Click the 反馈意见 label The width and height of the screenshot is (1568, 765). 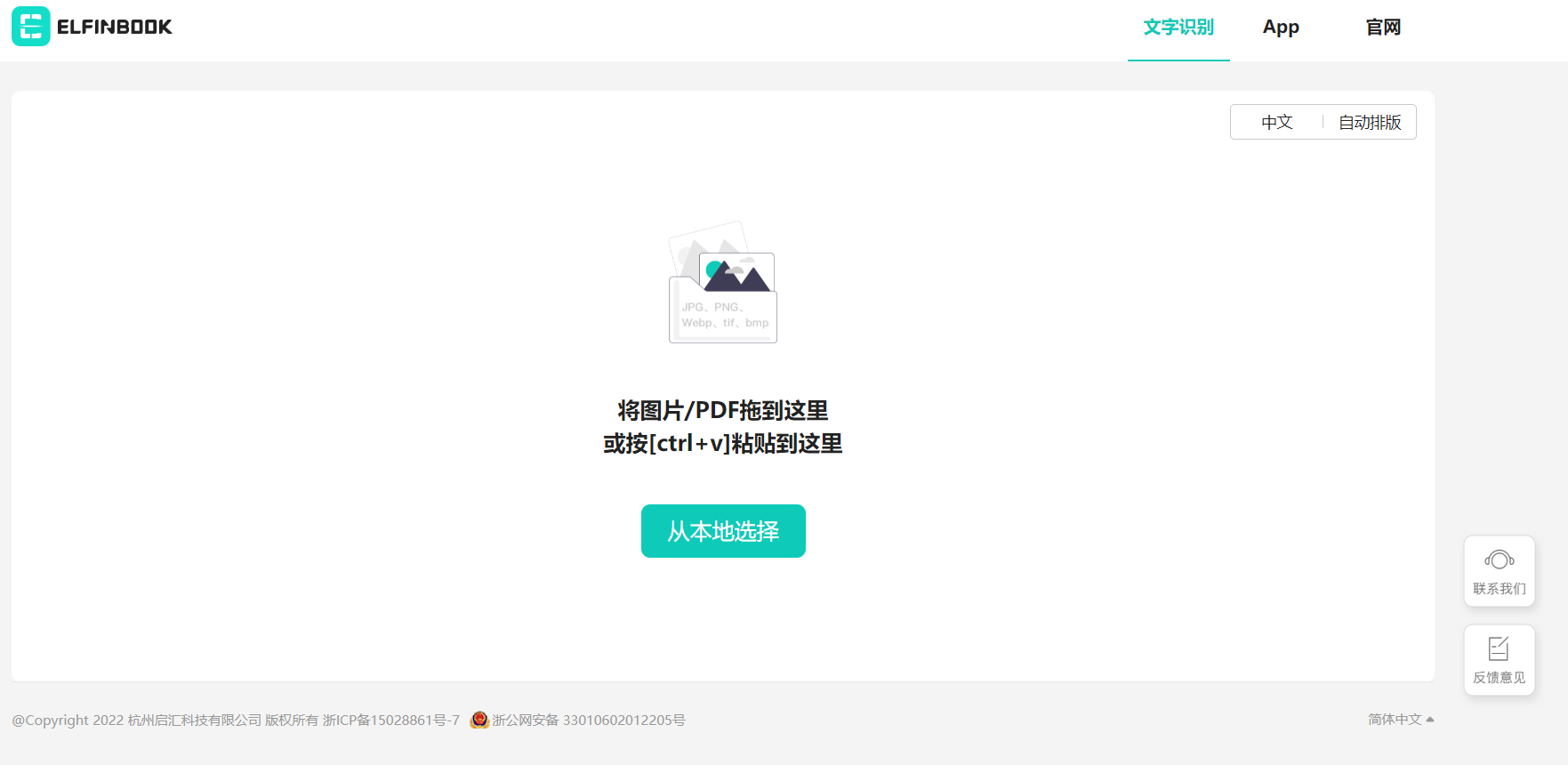tap(1499, 678)
